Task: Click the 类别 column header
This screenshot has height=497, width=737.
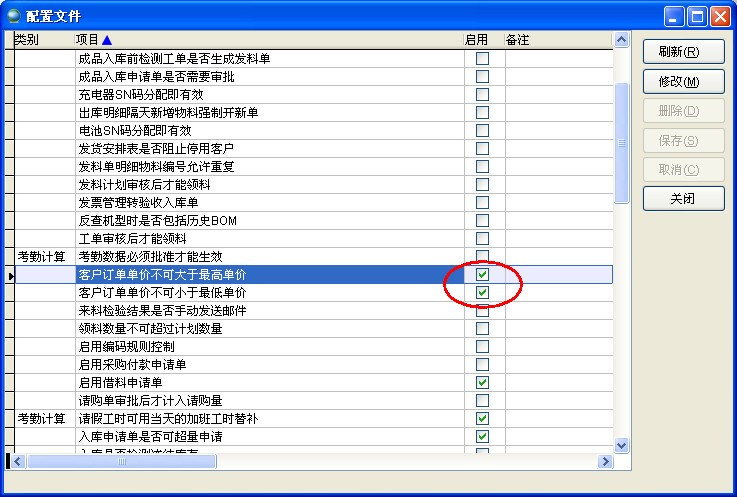Action: pyautogui.click(x=28, y=39)
